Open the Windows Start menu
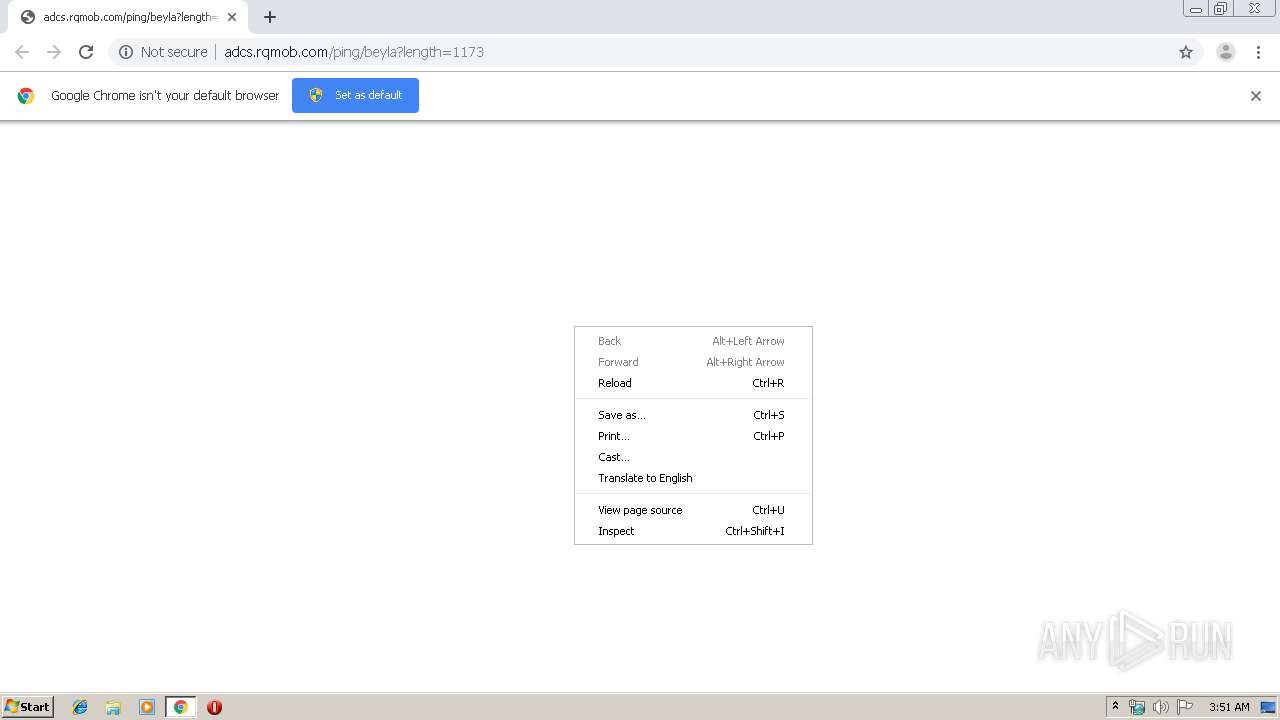This screenshot has height=720, width=1280. pos(27,707)
